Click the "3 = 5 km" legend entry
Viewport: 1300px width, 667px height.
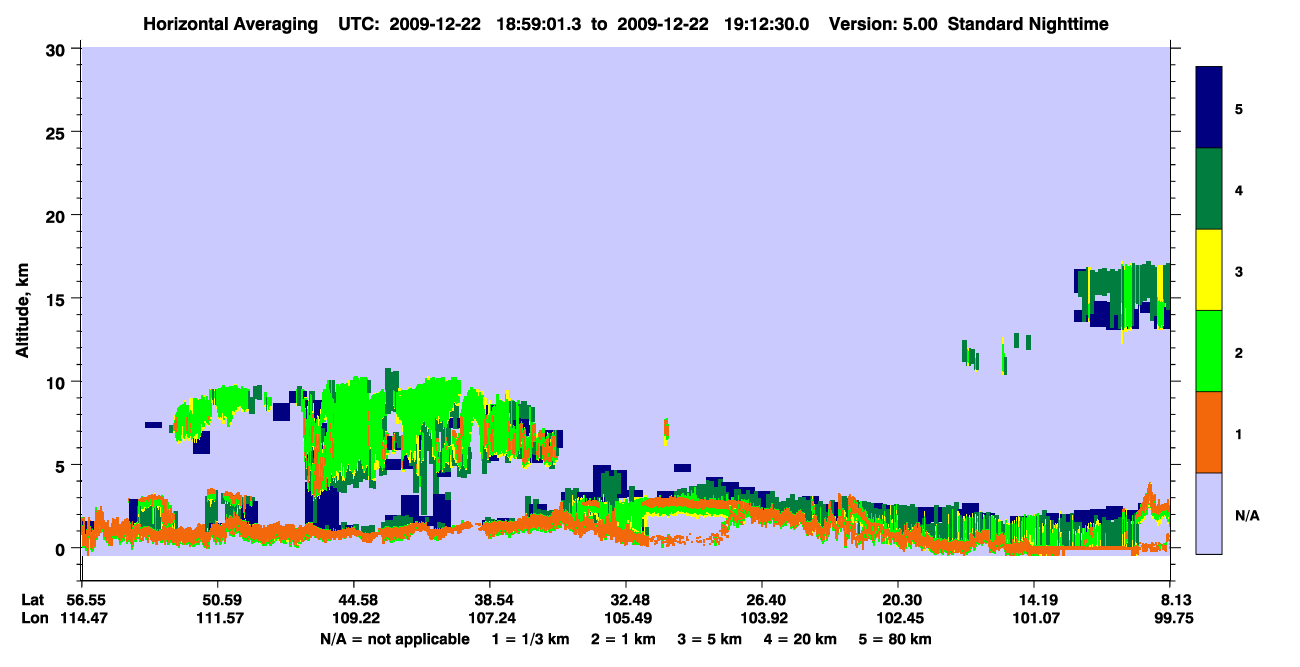pos(711,639)
